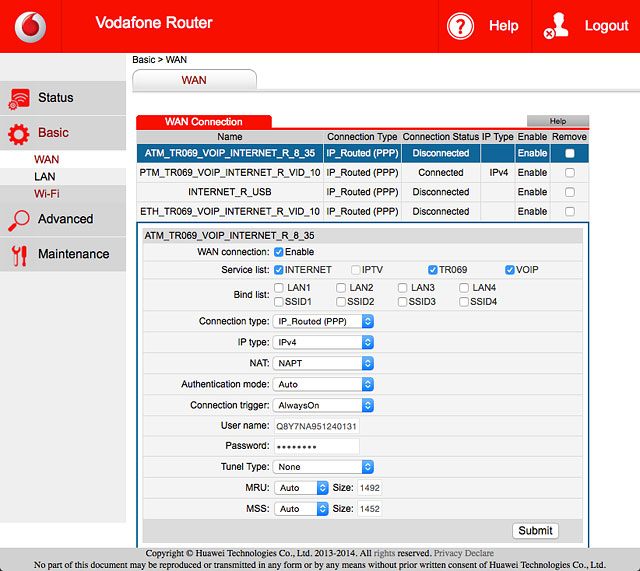
Task: Open the Authentication mode dropdown
Action: tap(323, 384)
